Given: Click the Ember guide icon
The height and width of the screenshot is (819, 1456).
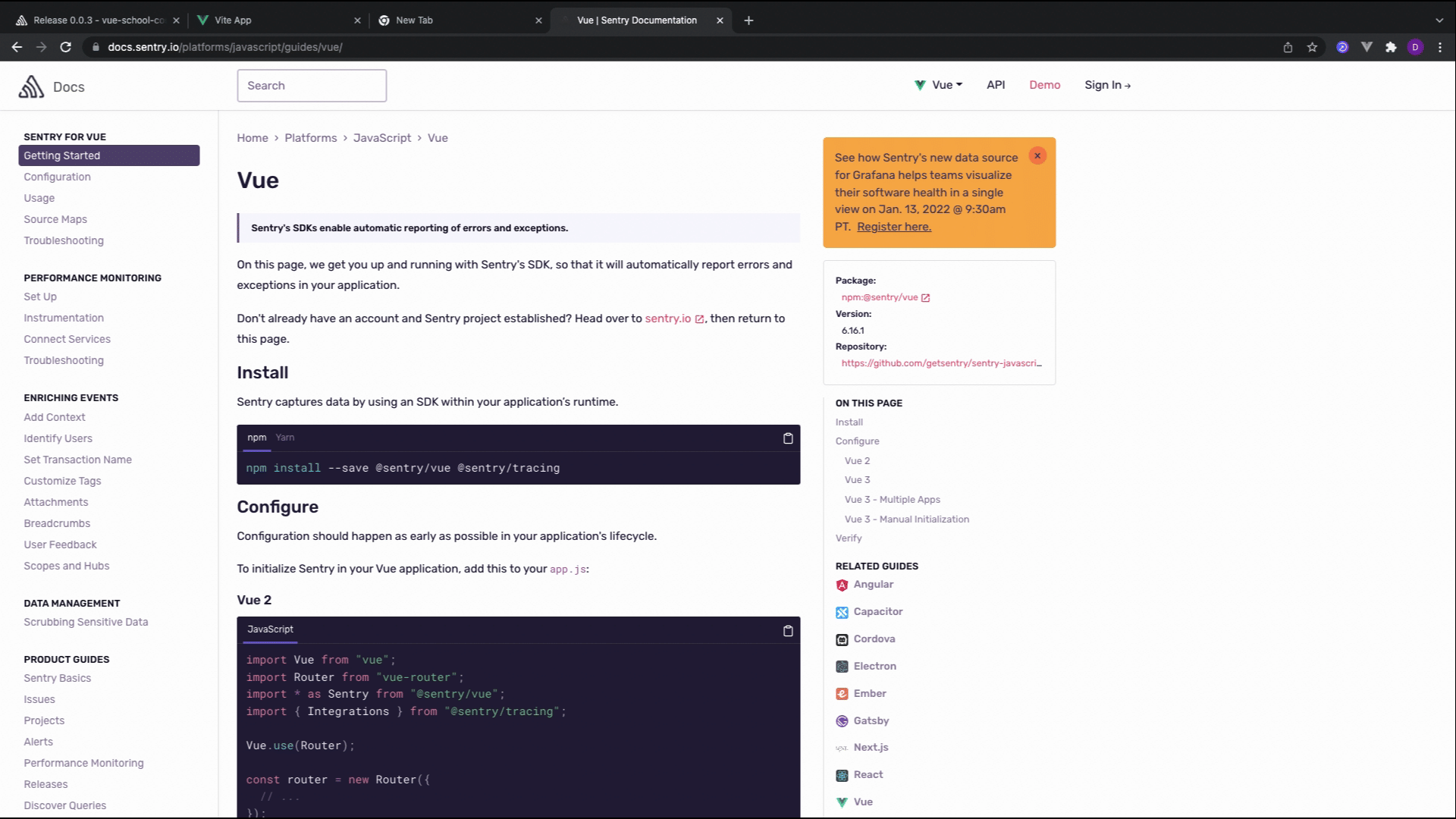Looking at the screenshot, I should click(x=842, y=694).
